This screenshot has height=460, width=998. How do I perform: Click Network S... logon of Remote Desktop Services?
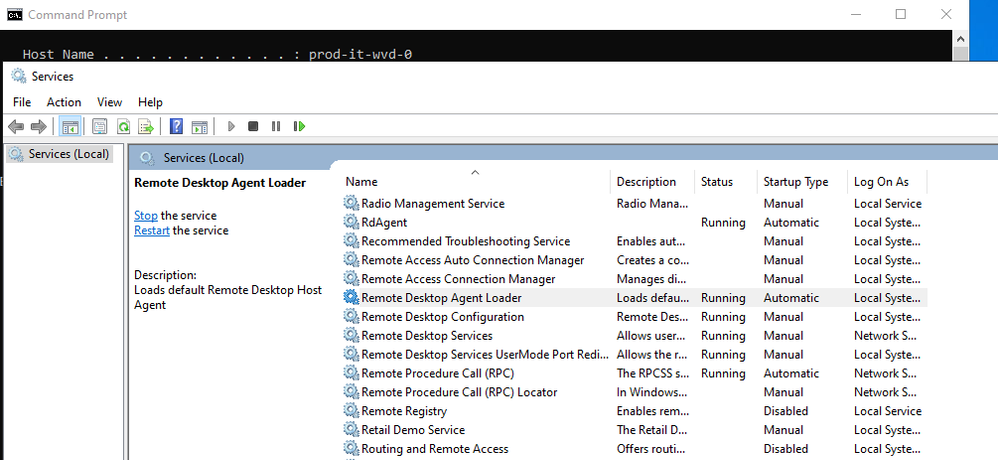[885, 335]
